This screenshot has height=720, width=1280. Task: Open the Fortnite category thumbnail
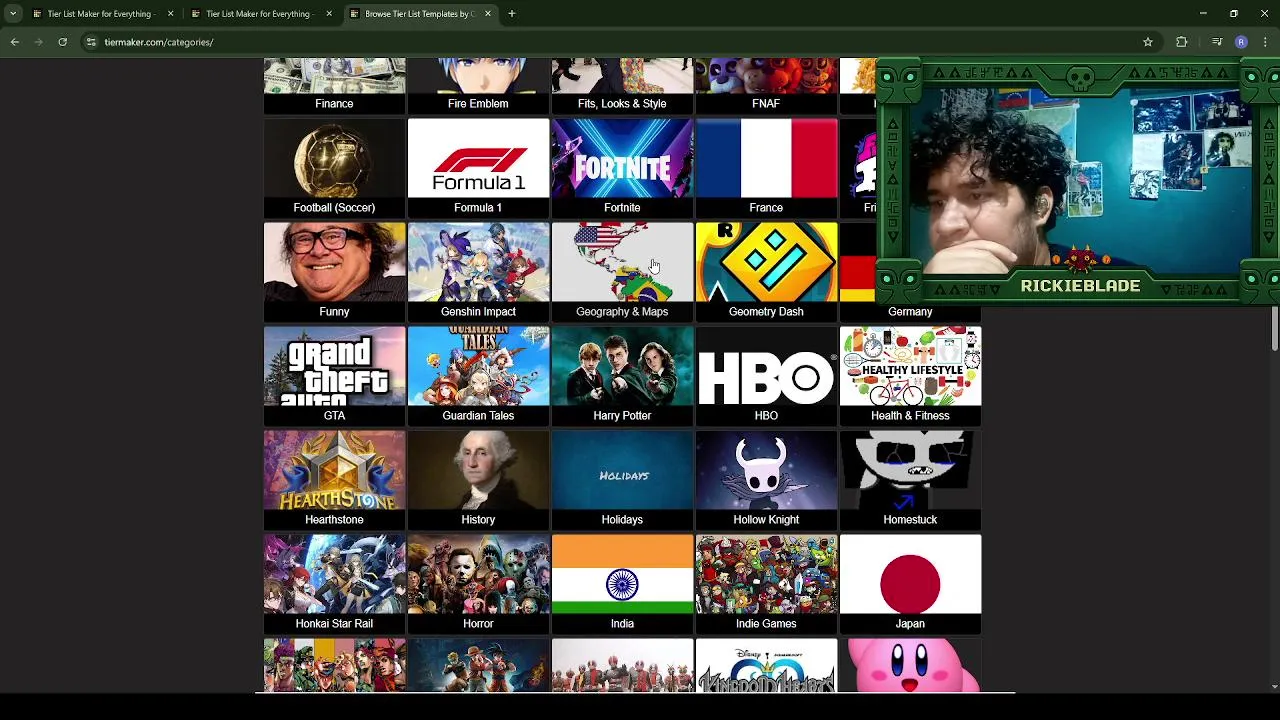[x=622, y=158]
